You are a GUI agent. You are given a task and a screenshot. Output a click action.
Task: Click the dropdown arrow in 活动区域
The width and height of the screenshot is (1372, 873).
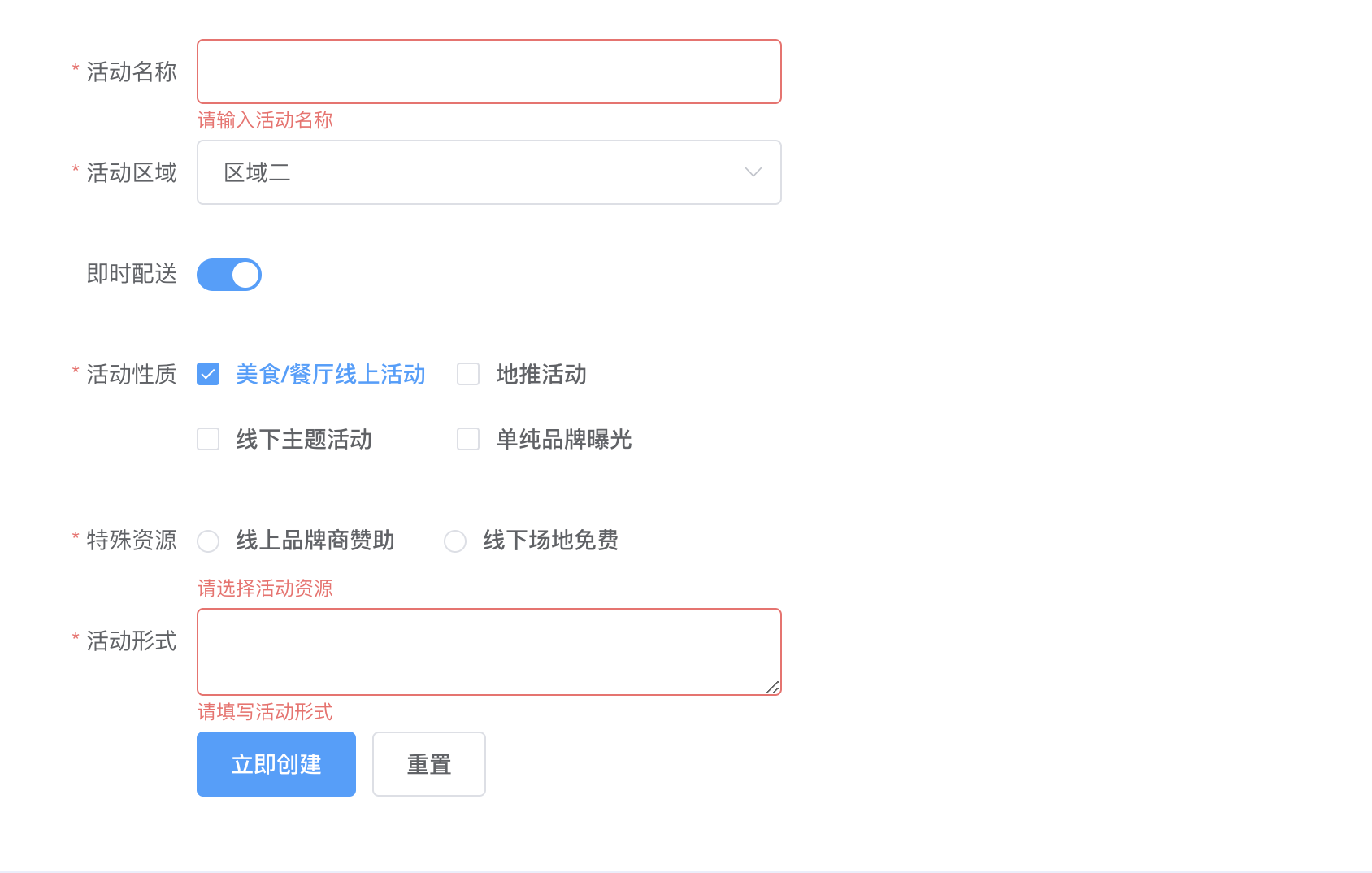[753, 172]
